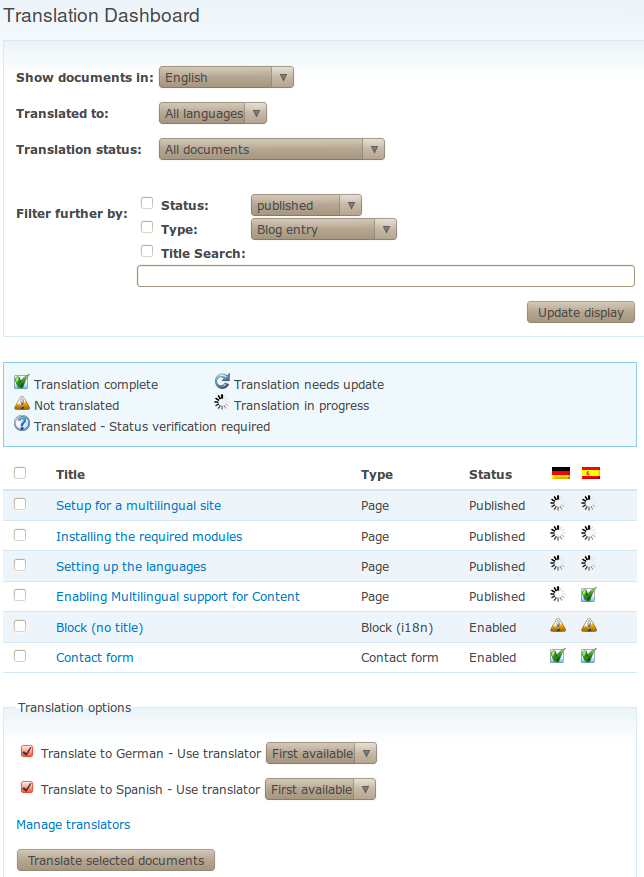The height and width of the screenshot is (877, 644).
Task: Open Installing the required modules link
Action: 149,536
